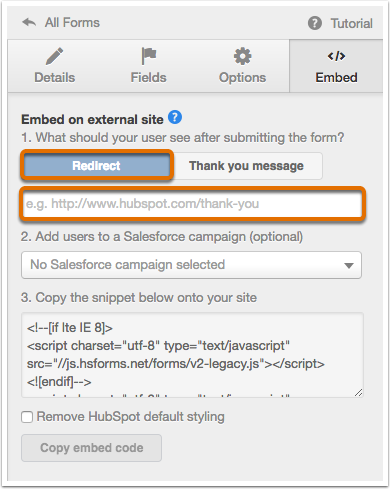
Task: Open the Details tab label
Action: click(55, 78)
